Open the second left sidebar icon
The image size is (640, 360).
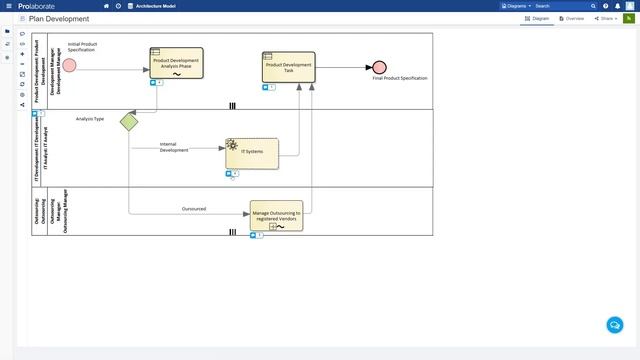7,44
